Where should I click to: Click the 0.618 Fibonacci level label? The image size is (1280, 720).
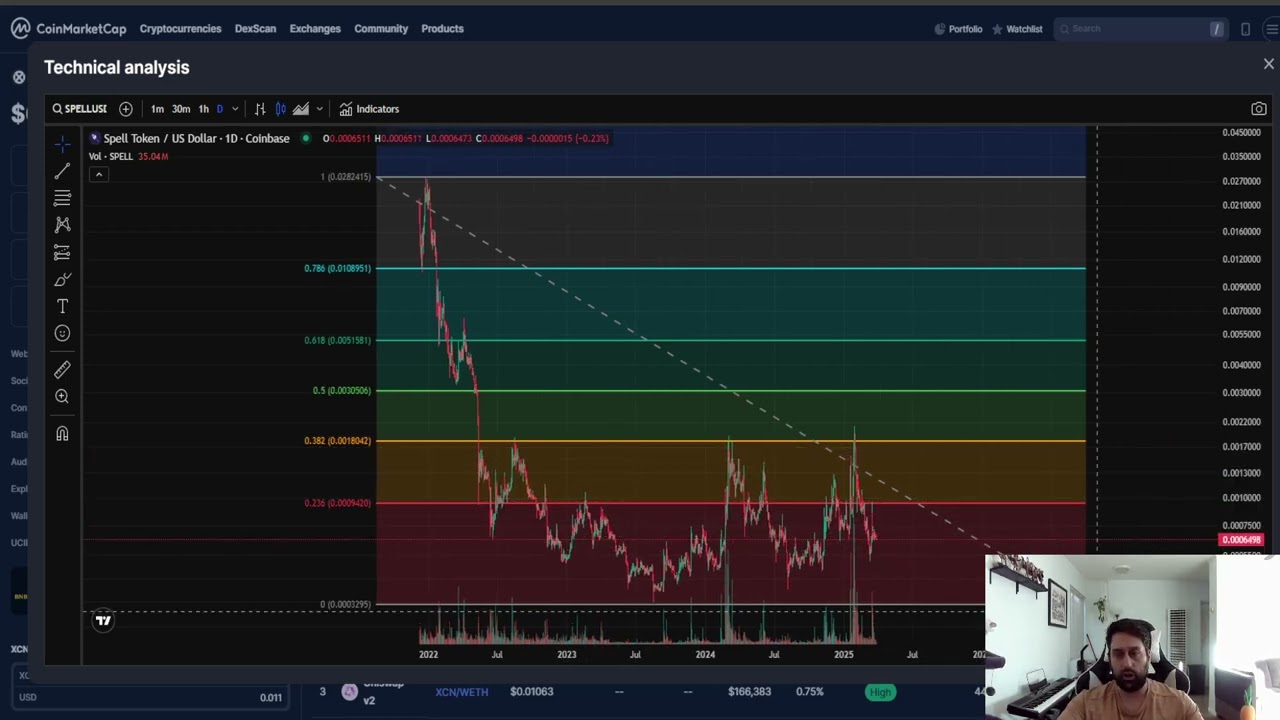point(338,340)
